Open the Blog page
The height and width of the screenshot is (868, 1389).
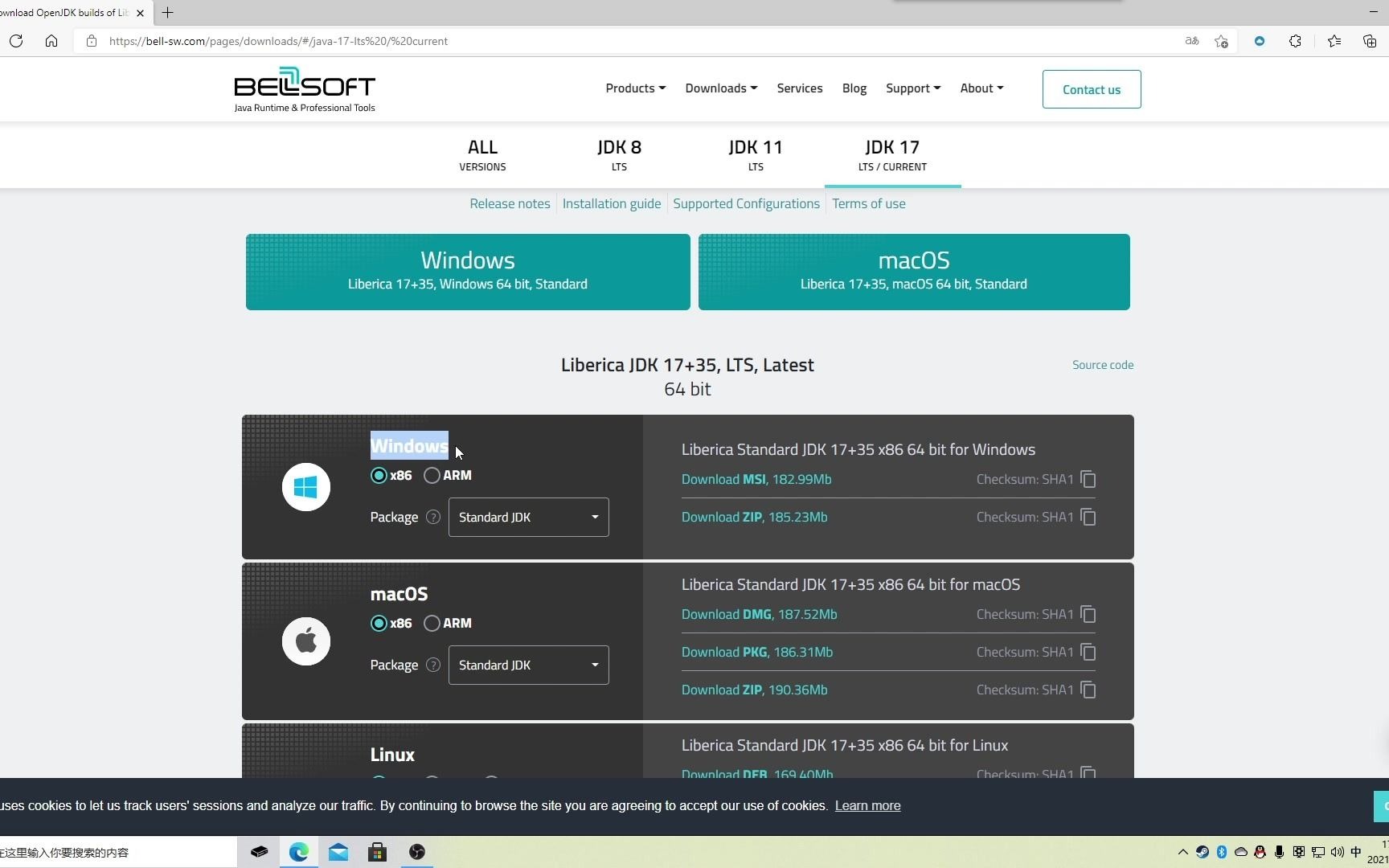pyautogui.click(x=854, y=88)
